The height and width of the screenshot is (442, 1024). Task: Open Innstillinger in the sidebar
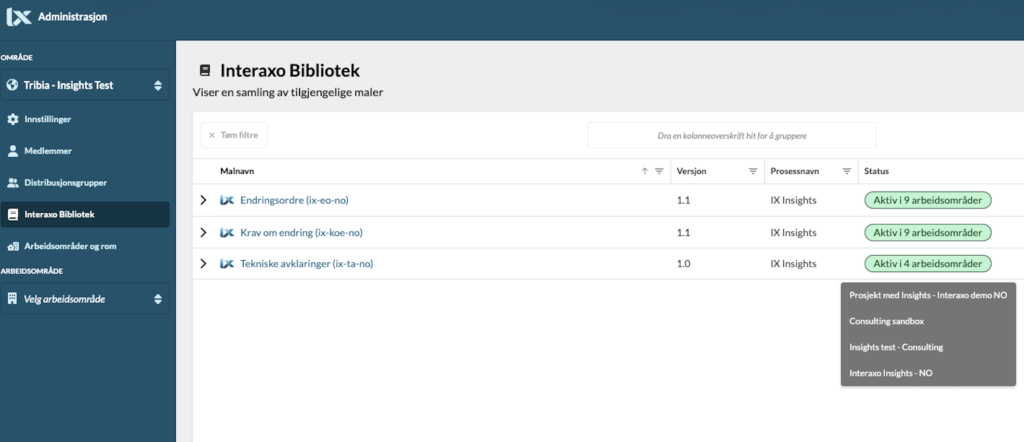(85, 119)
